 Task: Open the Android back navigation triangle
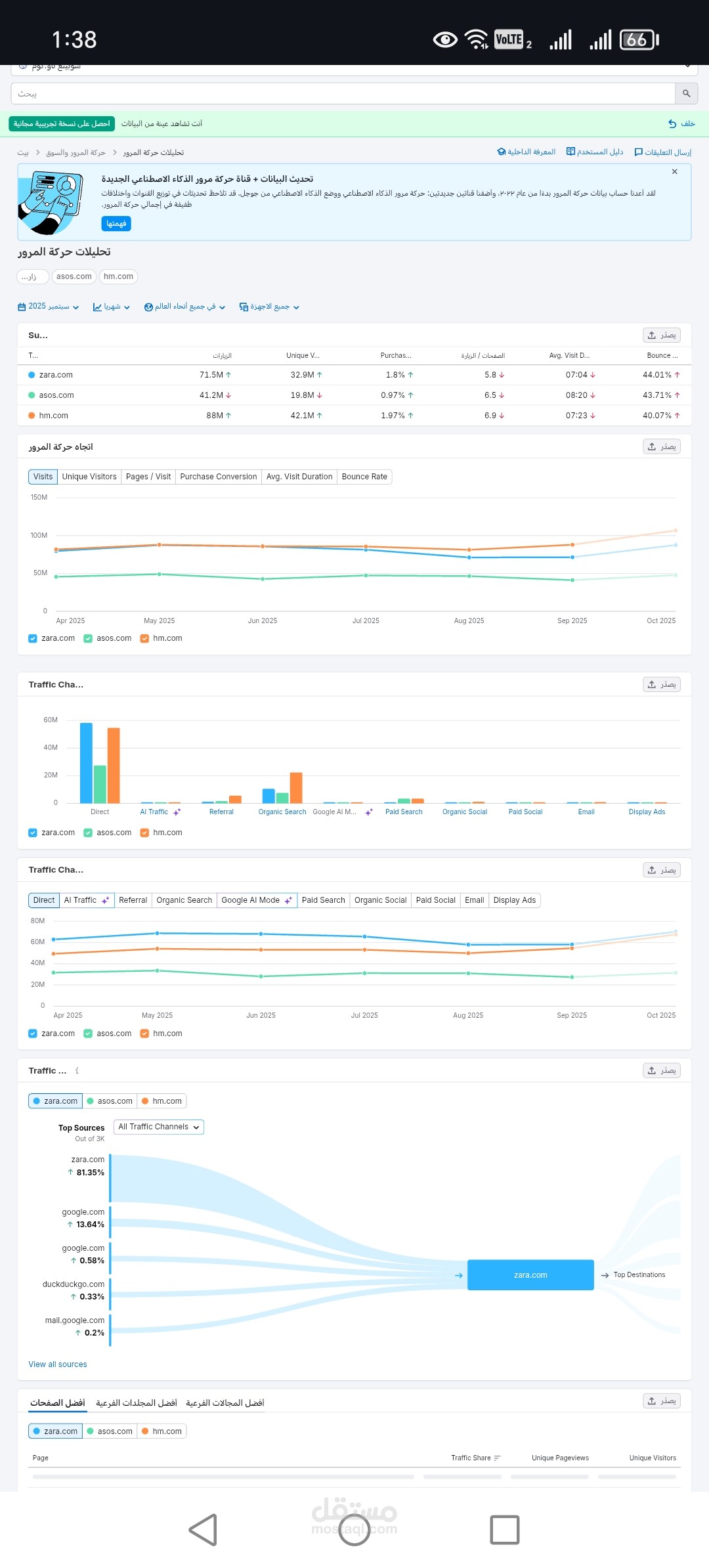coord(204,1530)
